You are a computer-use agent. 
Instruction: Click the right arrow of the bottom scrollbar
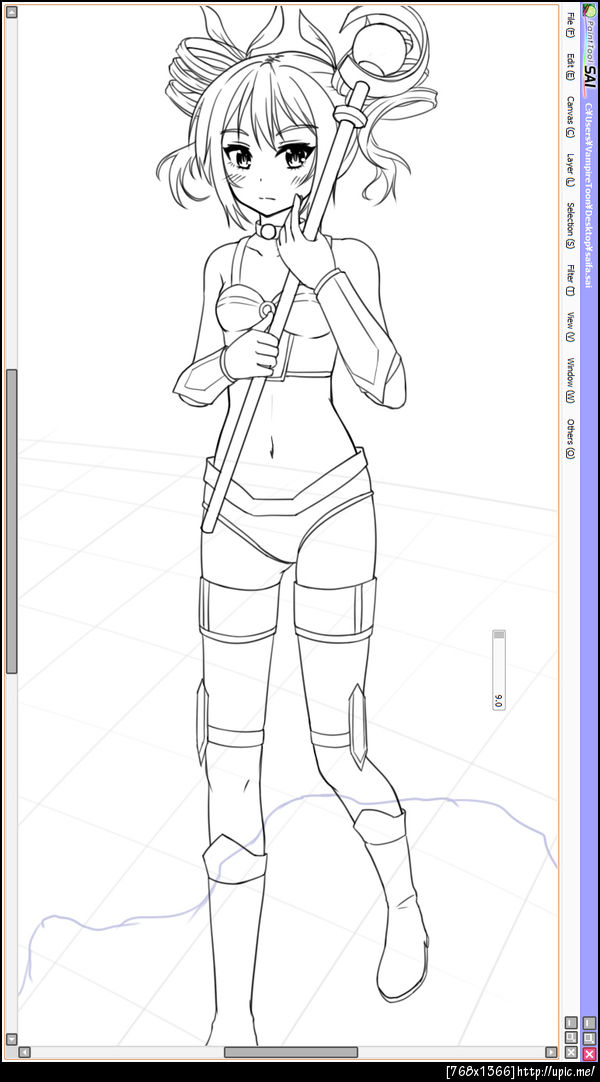[x=551, y=1052]
